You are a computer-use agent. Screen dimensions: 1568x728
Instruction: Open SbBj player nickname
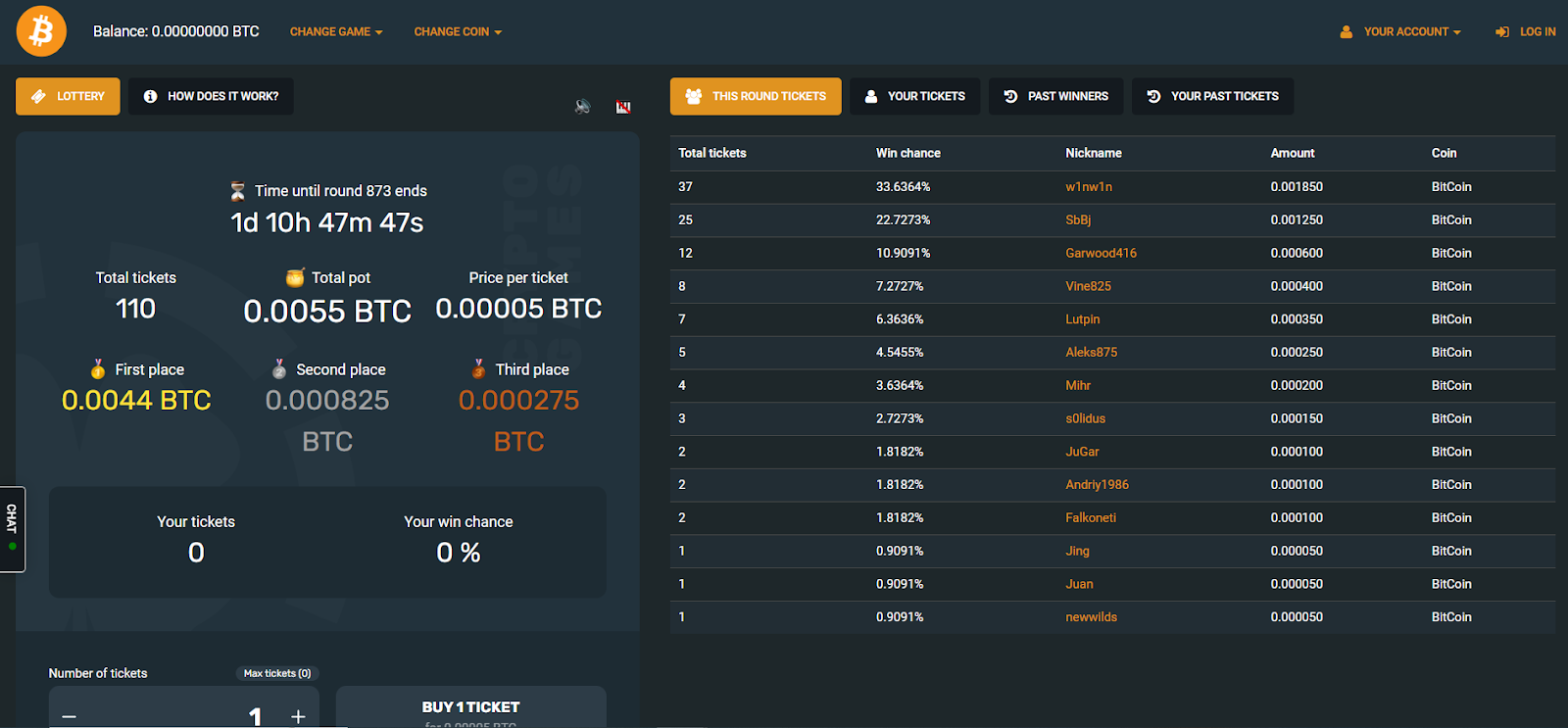(1078, 220)
